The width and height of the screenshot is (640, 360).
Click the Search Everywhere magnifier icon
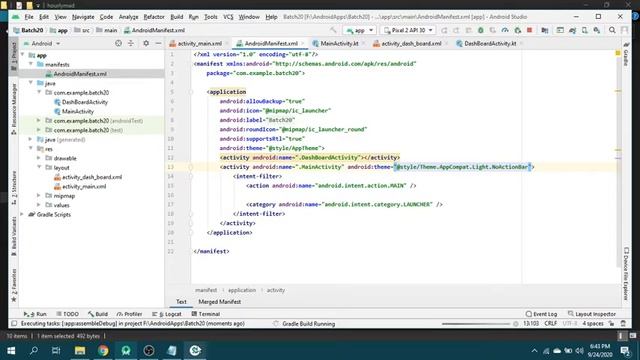point(612,30)
